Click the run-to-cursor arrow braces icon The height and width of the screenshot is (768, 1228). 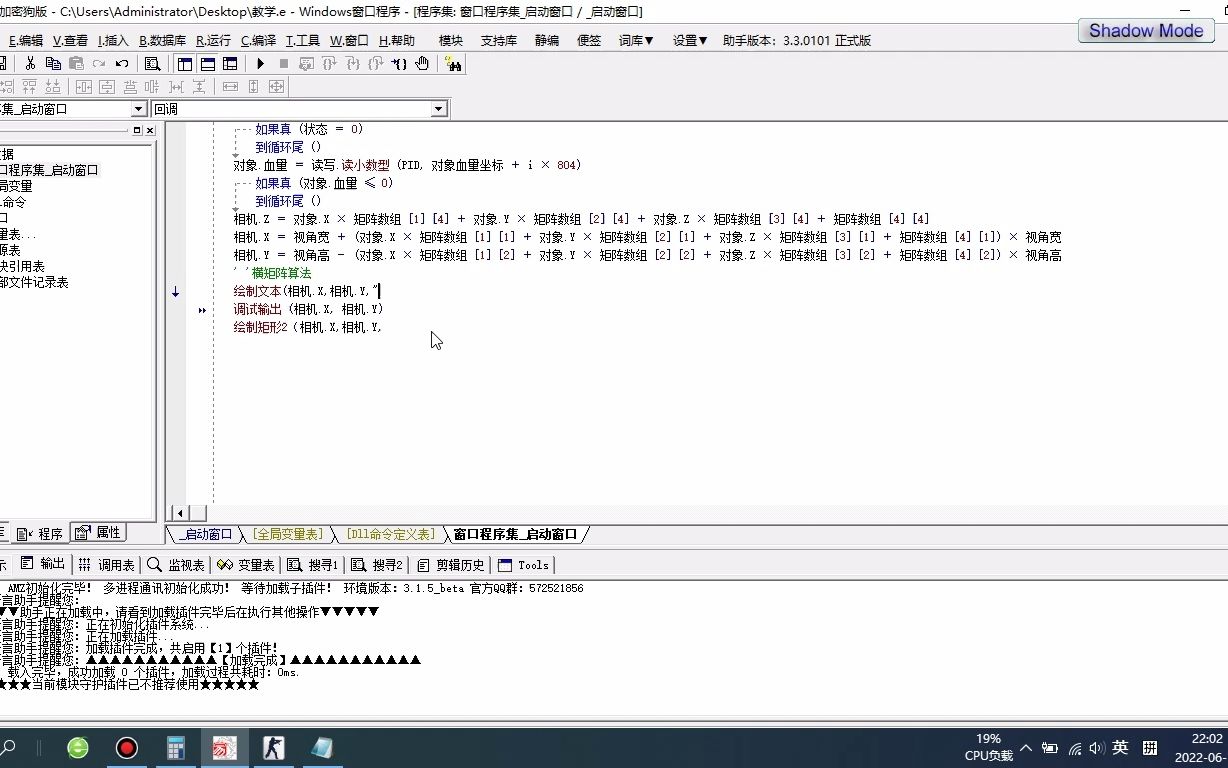pos(399,63)
